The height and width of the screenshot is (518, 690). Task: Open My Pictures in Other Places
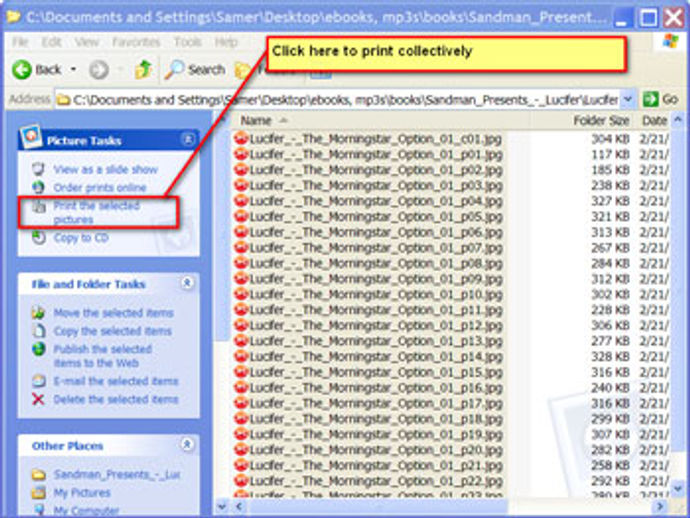click(82, 492)
